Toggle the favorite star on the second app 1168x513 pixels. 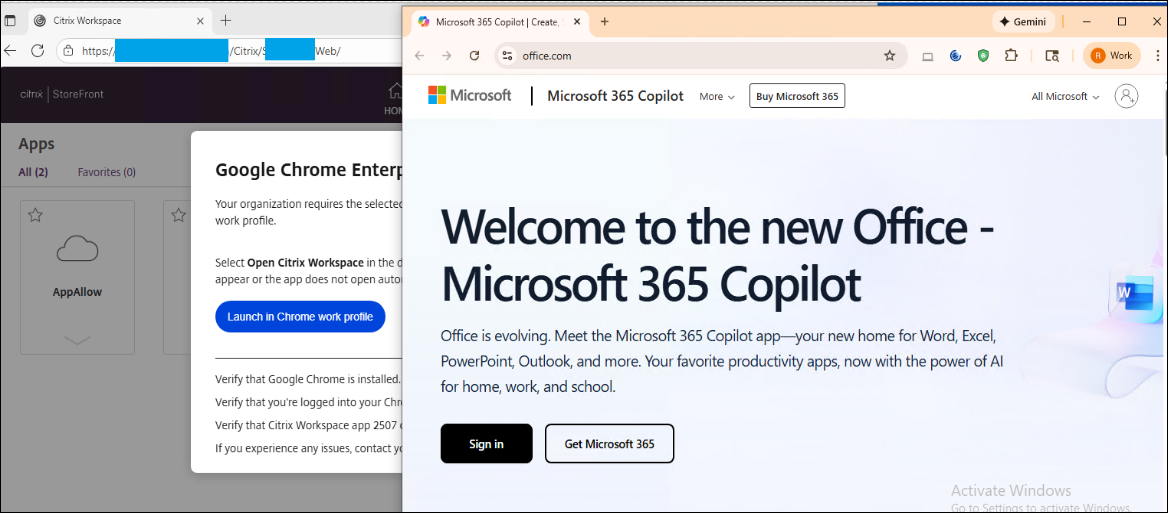pyautogui.click(x=177, y=215)
